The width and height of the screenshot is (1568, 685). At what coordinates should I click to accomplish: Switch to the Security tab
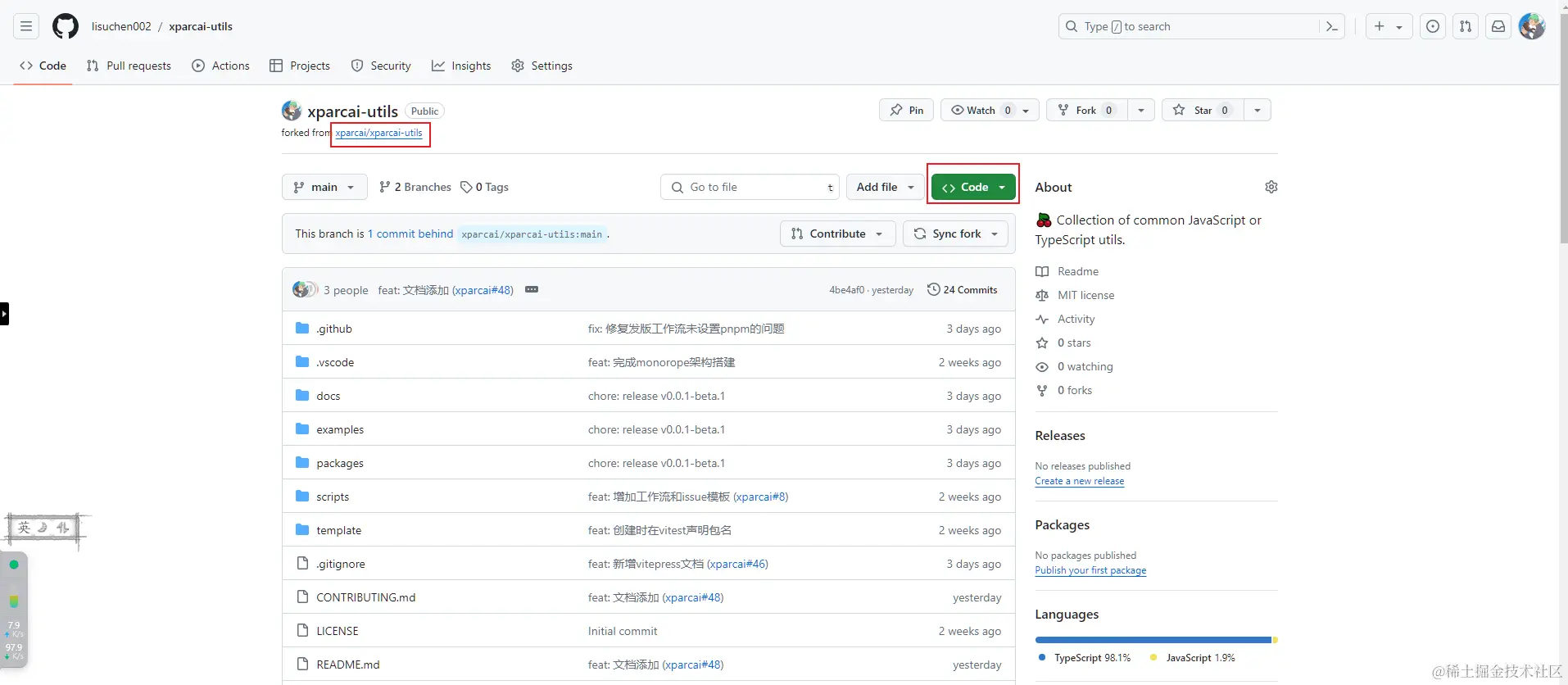[381, 66]
